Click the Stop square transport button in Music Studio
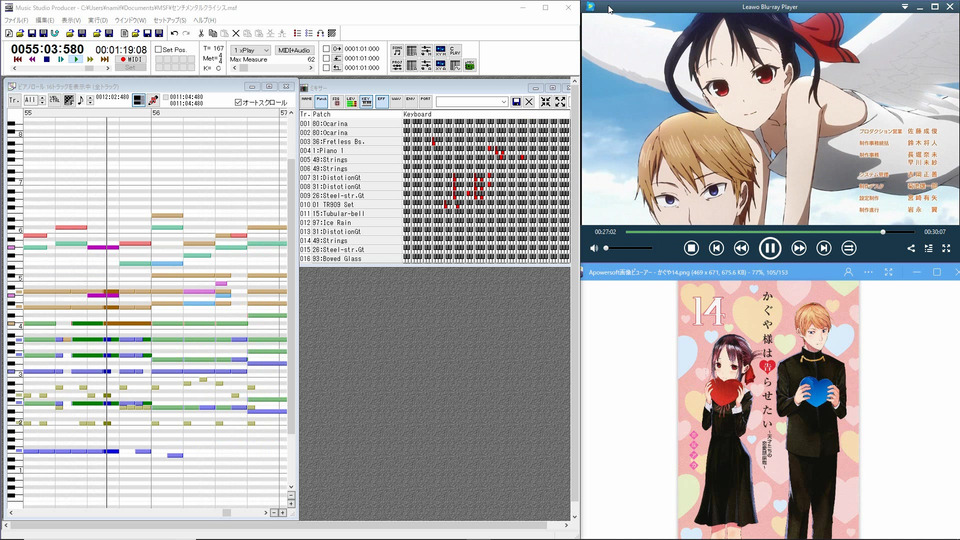Viewport: 960px width, 540px height. [x=47, y=59]
